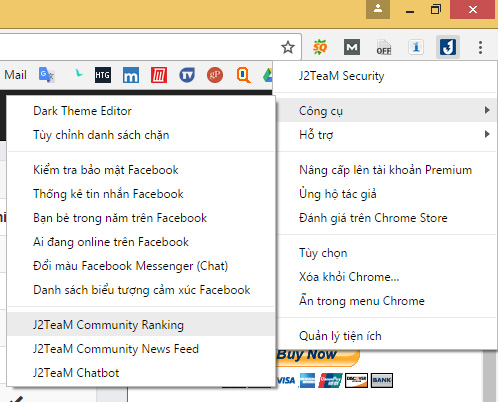Toggle the OFF extension icon
Screen dimensions: 498x402
point(384,47)
